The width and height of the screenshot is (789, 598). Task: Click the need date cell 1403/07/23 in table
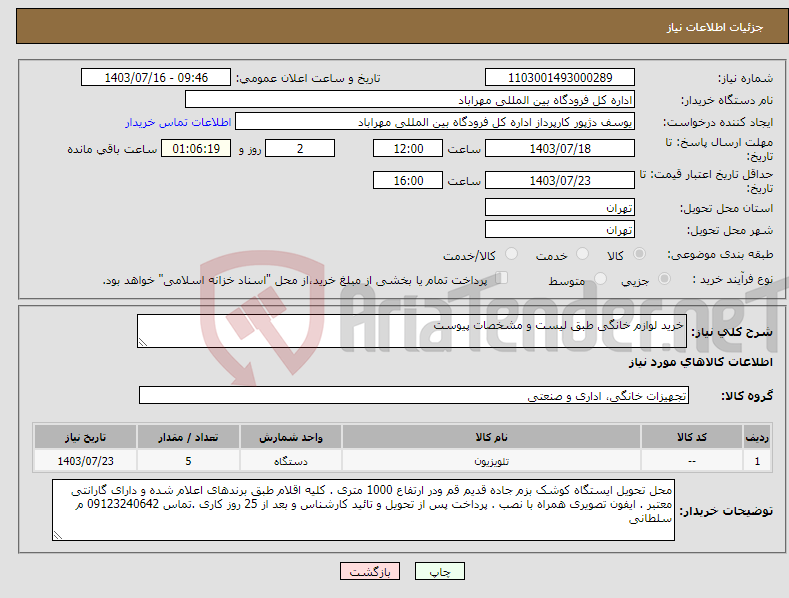tap(86, 461)
